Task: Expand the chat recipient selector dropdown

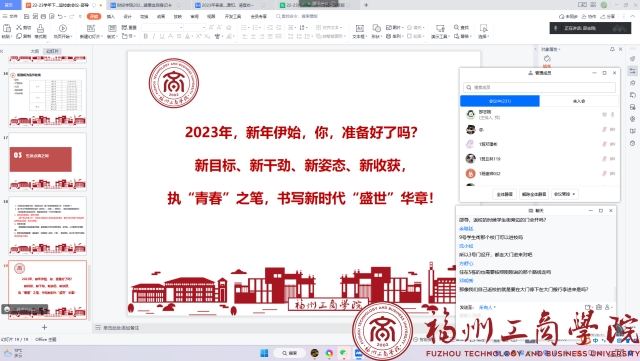Action: 487,307
